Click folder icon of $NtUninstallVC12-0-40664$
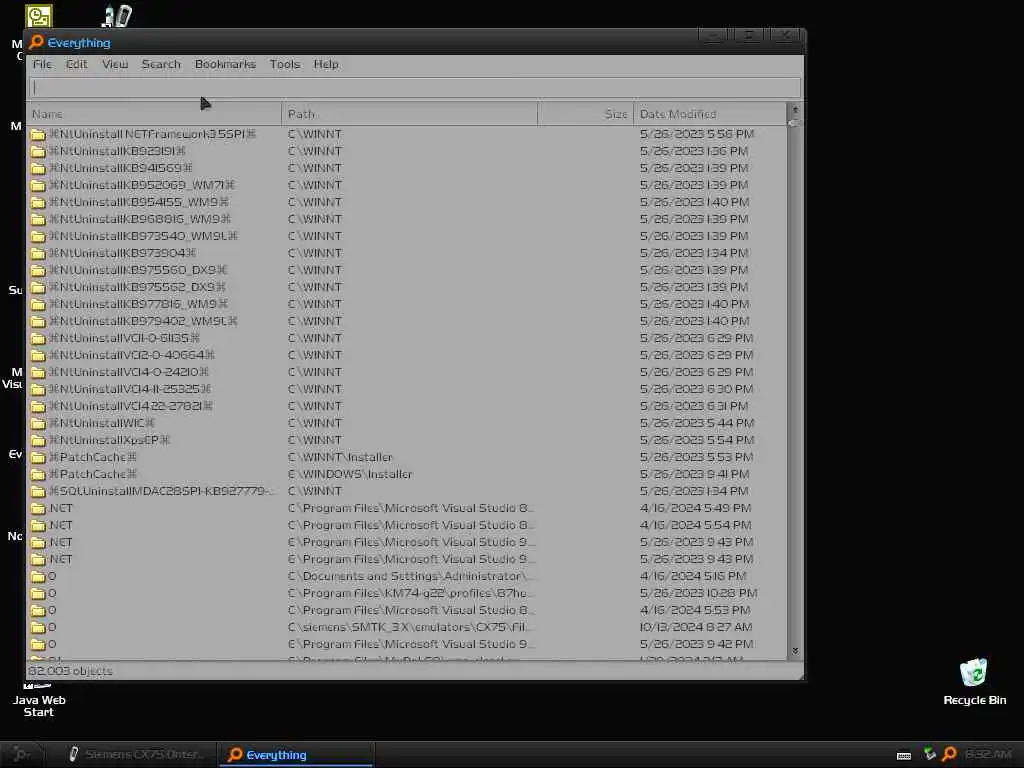This screenshot has width=1024, height=768. 38,355
